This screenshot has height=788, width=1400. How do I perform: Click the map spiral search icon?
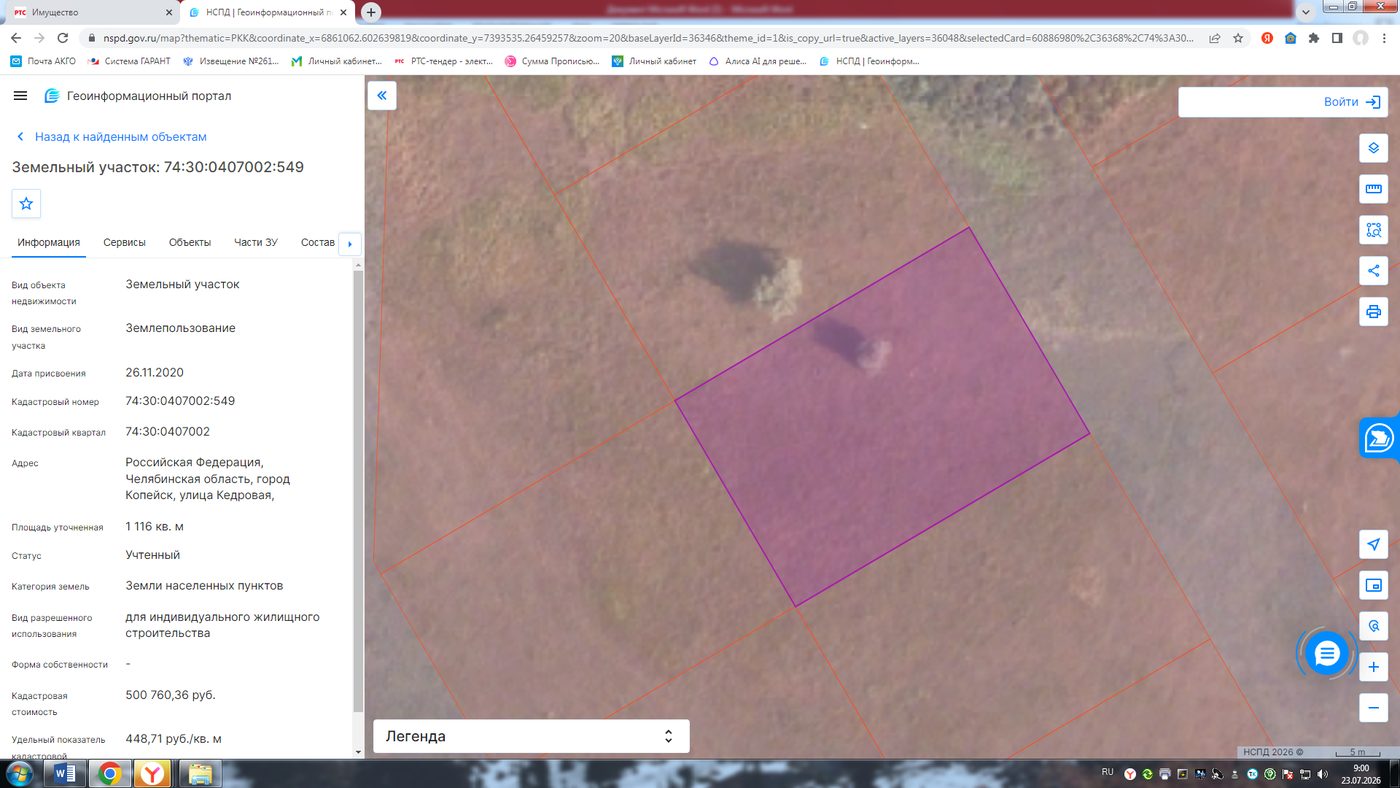1373,626
